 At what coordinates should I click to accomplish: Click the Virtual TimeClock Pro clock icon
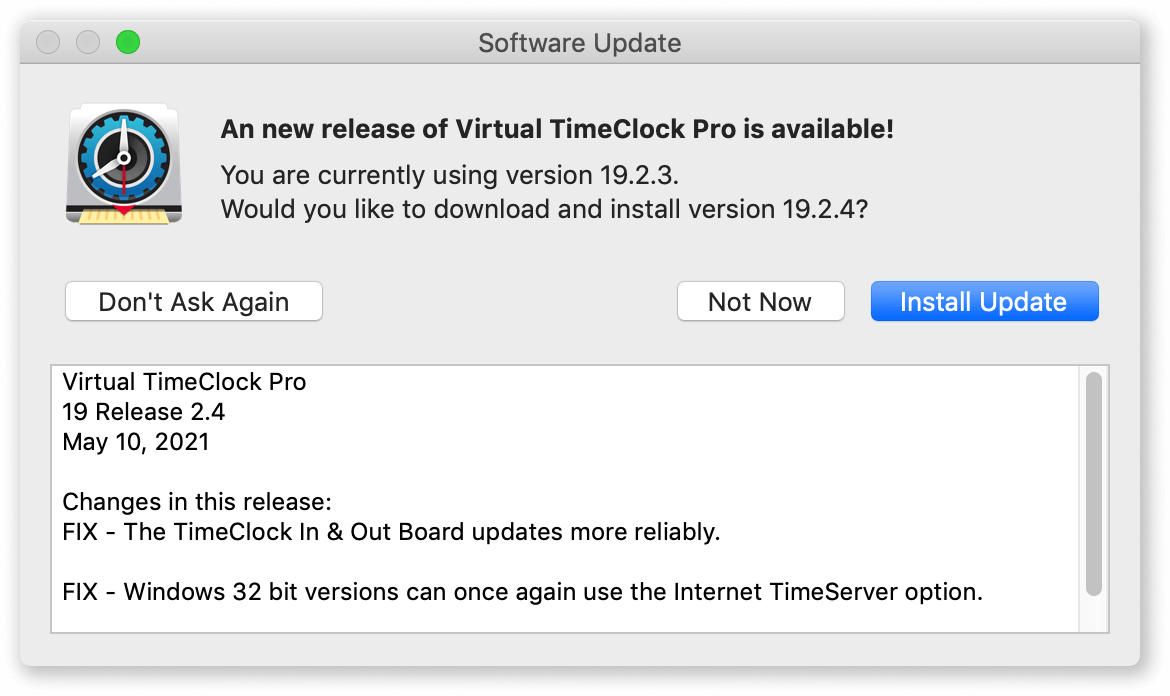coord(124,163)
